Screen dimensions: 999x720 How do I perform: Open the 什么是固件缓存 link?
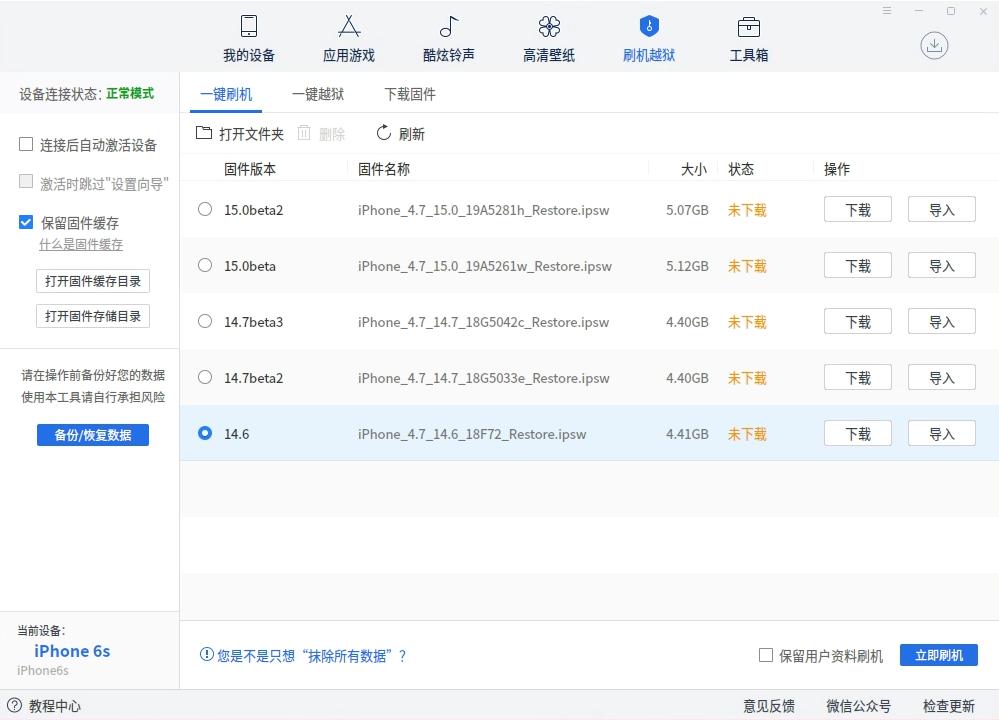[81, 244]
